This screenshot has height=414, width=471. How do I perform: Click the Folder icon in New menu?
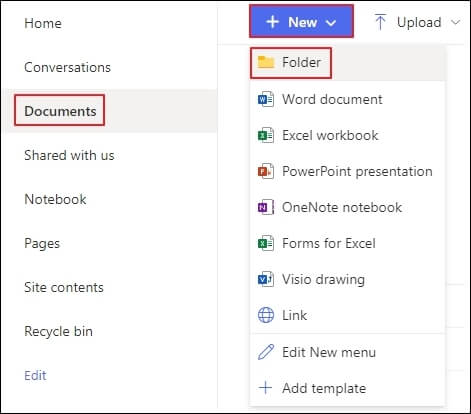coord(266,62)
